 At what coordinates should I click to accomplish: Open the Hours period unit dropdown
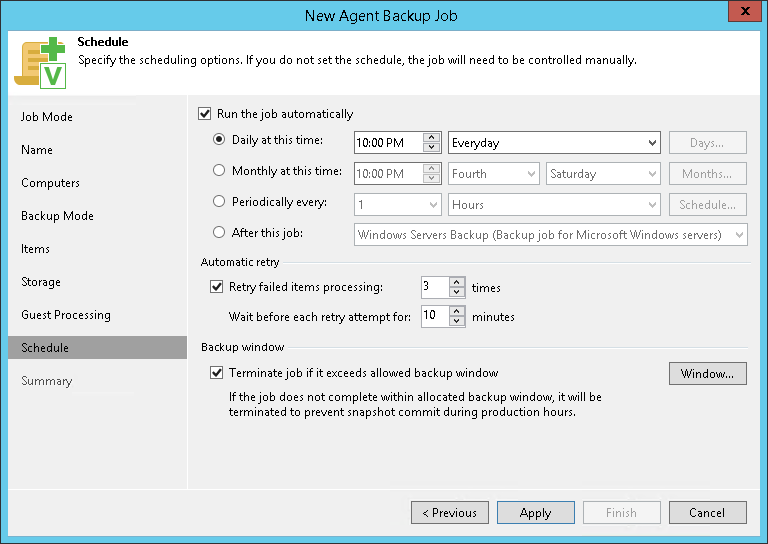click(x=554, y=204)
